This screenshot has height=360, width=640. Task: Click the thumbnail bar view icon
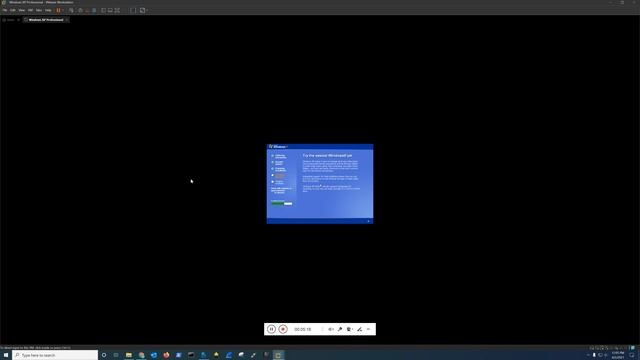(x=110, y=10)
